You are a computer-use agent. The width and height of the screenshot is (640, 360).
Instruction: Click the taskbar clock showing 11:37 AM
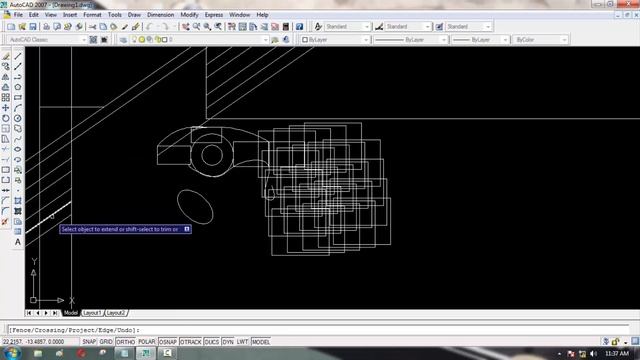point(617,353)
